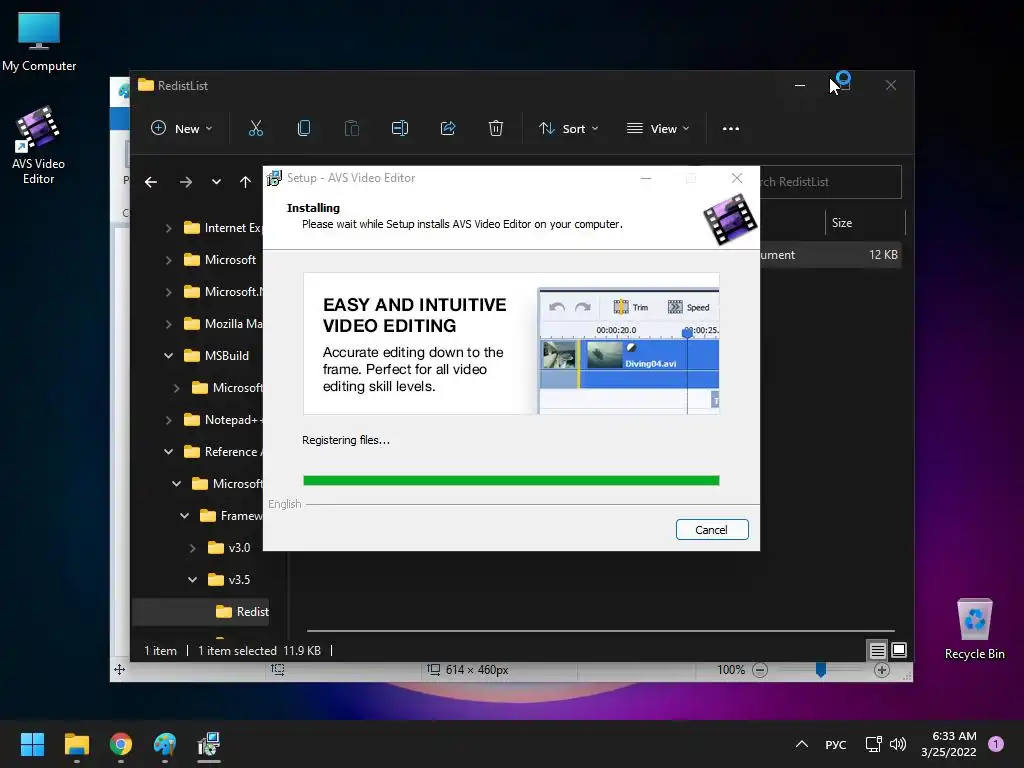Open the Sort dropdown menu
1024x768 pixels.
(568, 129)
